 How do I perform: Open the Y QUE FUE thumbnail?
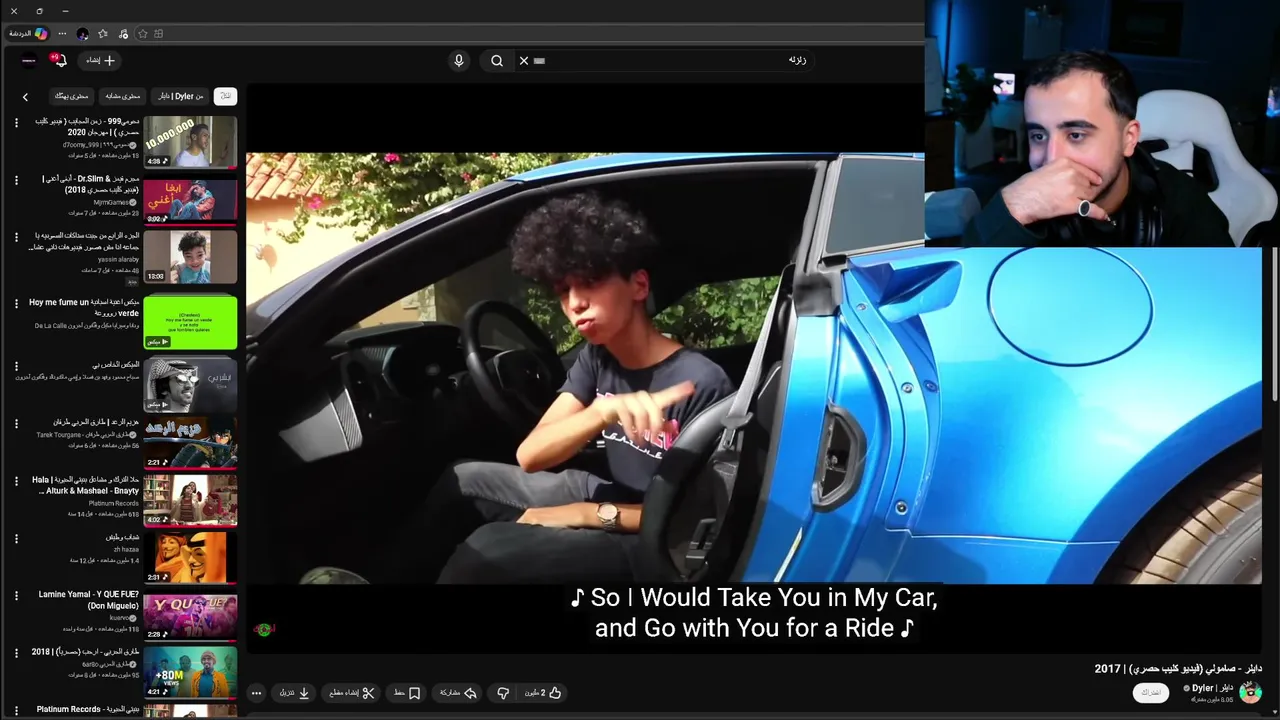(190, 615)
